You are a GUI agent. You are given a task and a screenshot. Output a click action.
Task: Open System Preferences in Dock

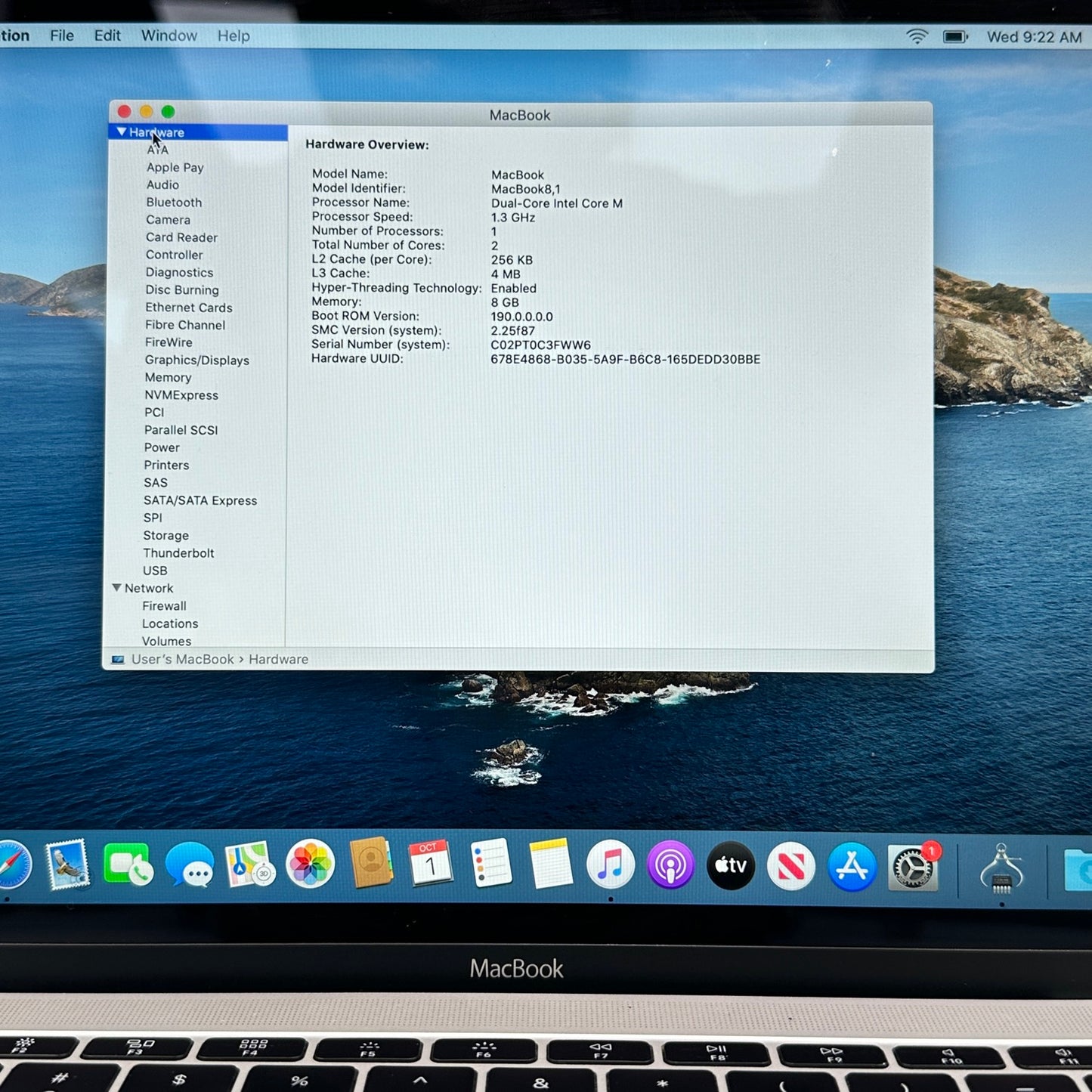click(913, 868)
